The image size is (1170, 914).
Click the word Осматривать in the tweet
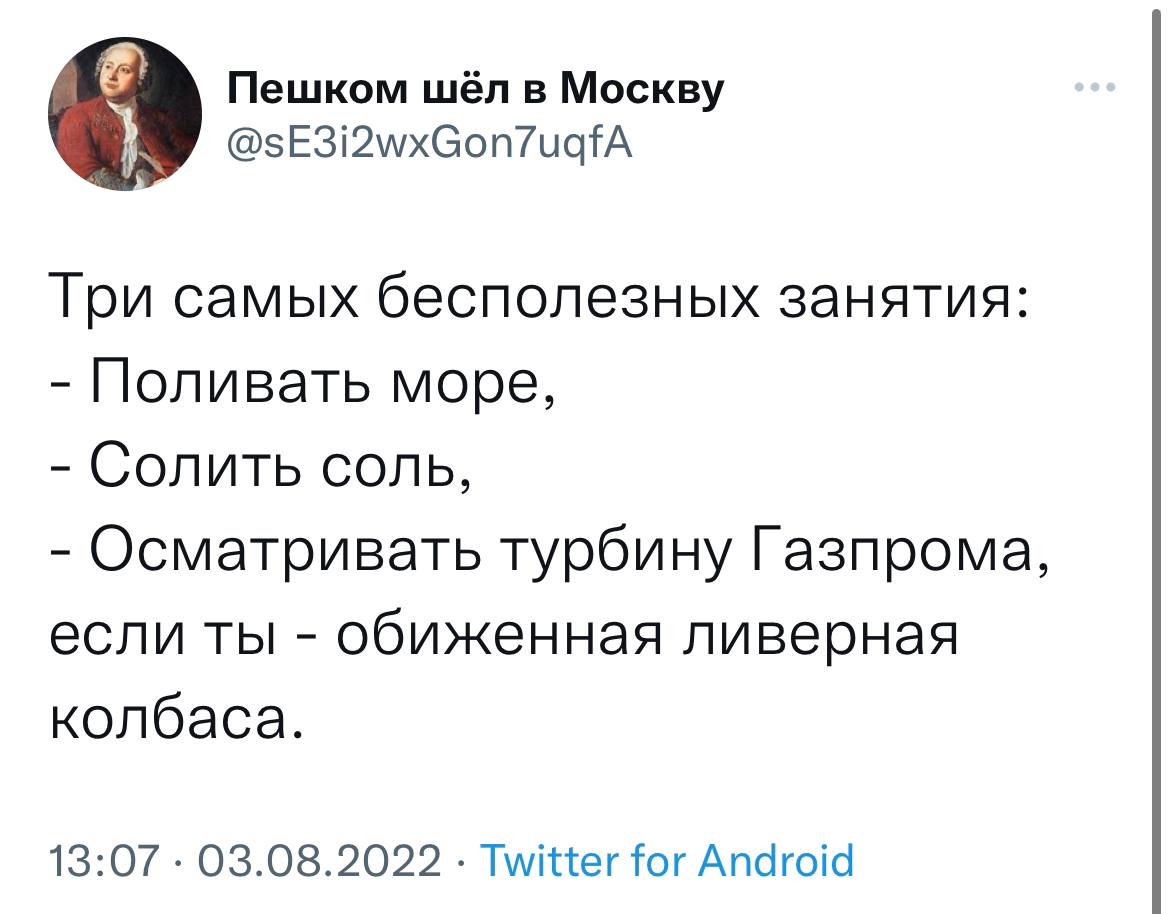pyautogui.click(x=286, y=553)
